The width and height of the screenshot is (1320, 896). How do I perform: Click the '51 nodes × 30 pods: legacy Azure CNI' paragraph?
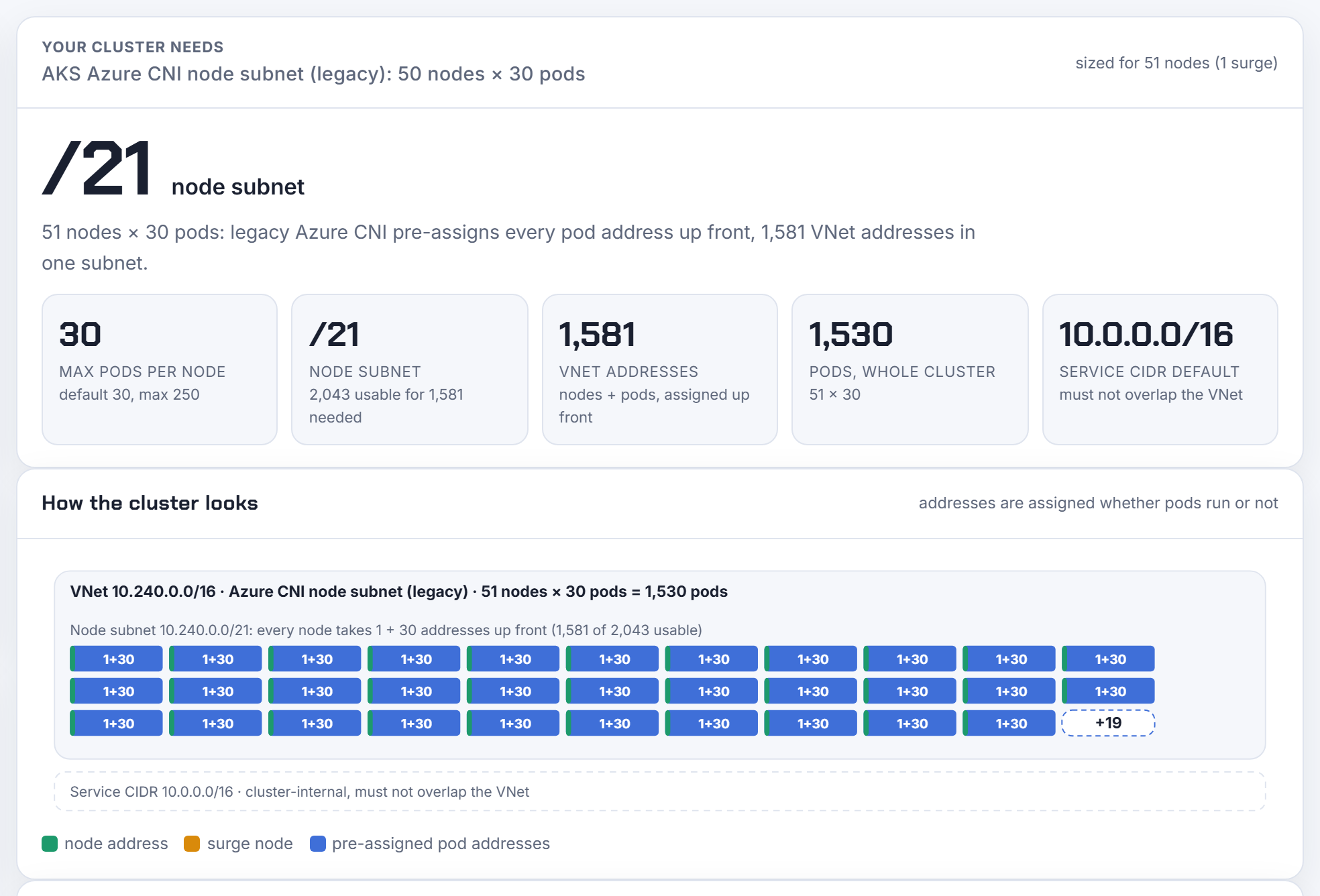pos(508,247)
